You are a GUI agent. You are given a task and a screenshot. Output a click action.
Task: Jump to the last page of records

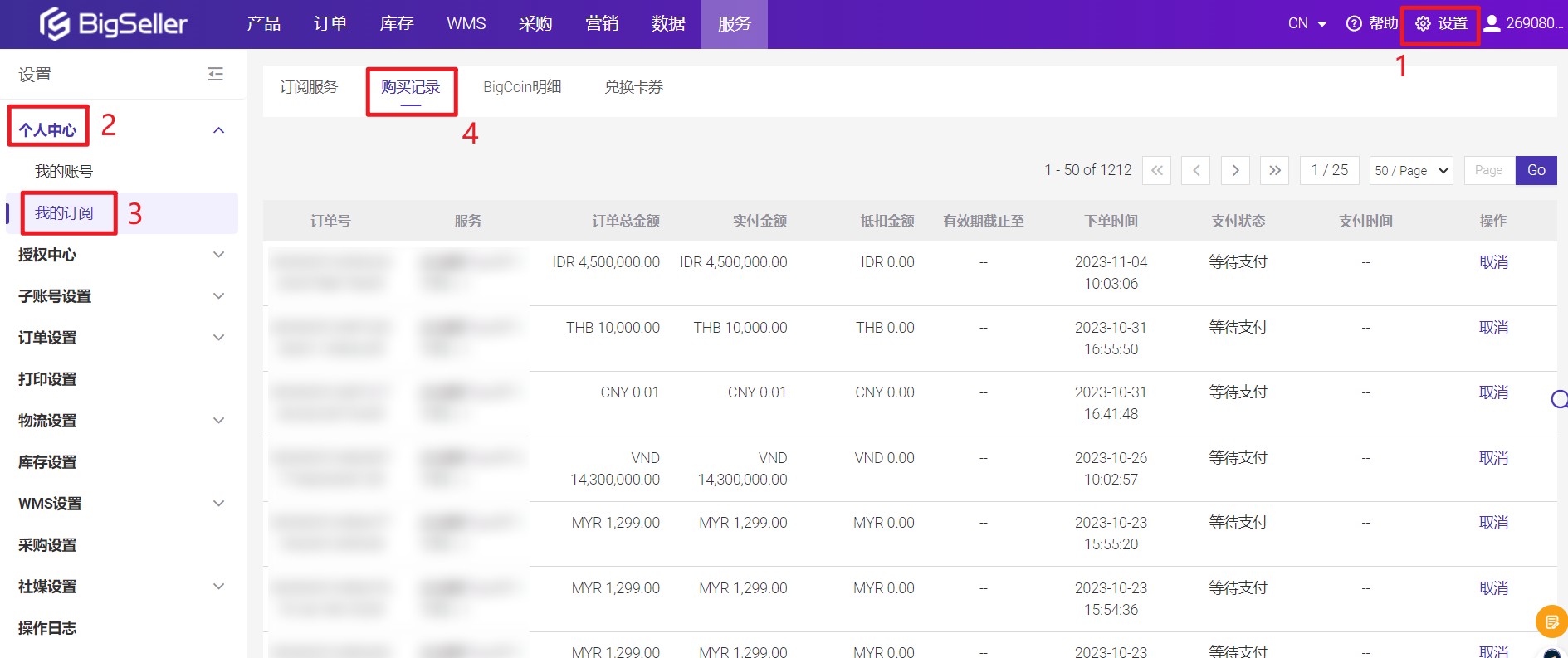coord(1274,170)
